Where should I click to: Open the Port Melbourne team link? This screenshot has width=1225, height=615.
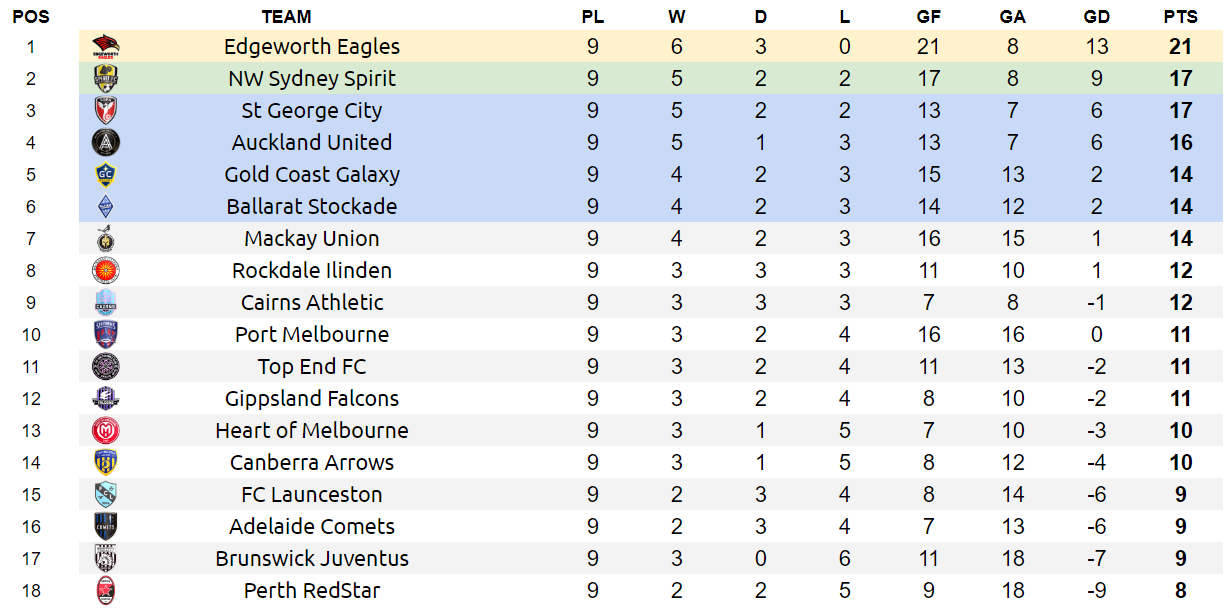tap(312, 334)
